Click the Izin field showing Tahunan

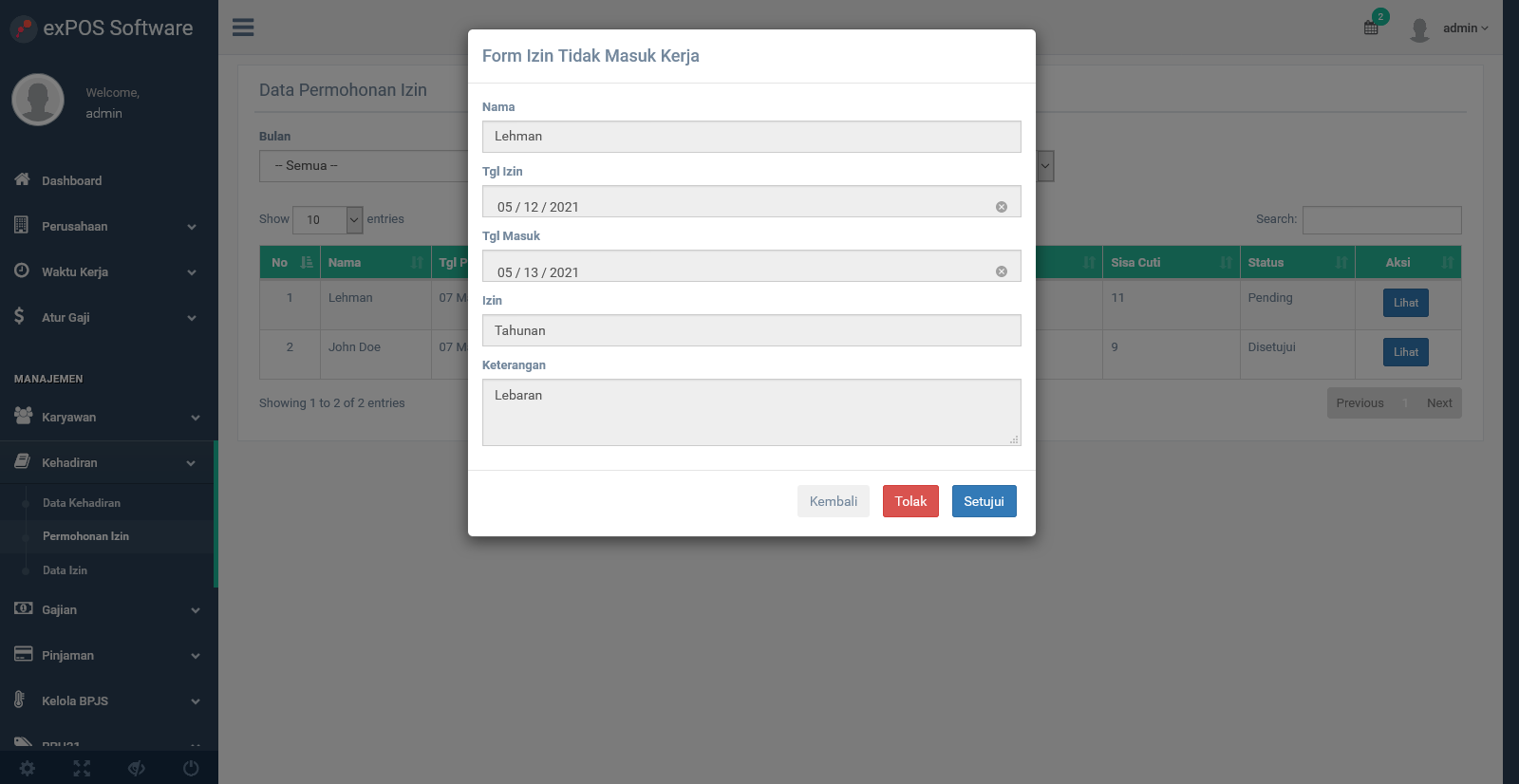752,330
